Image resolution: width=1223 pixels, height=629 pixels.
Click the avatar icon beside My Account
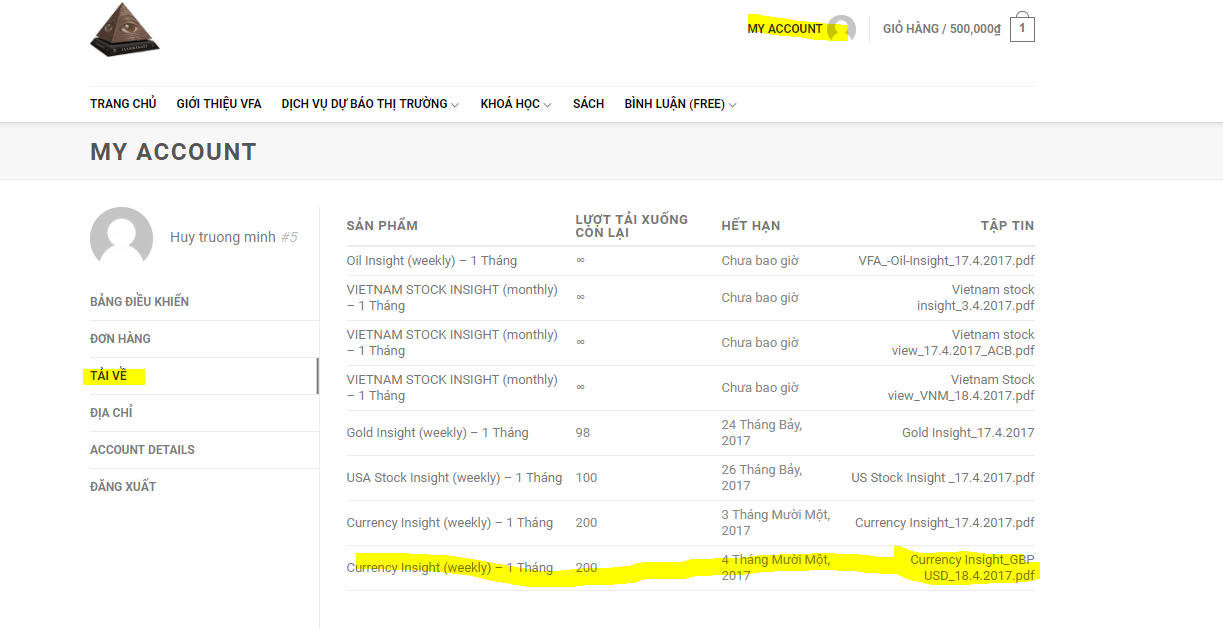842,29
